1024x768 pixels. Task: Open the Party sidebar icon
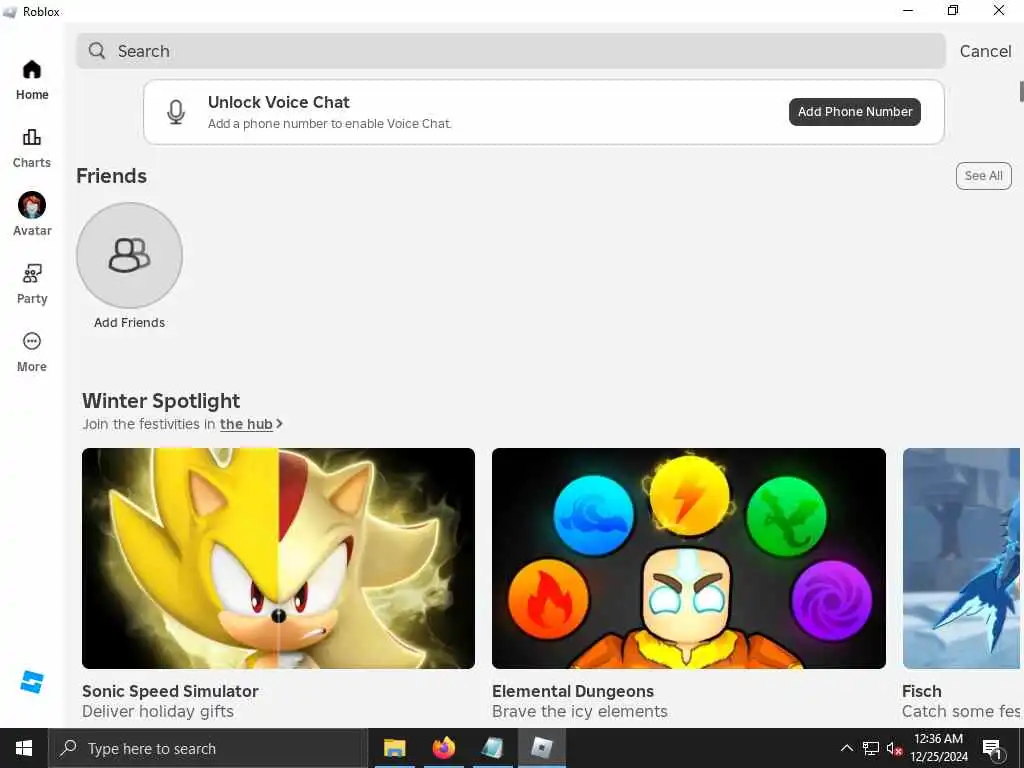pyautogui.click(x=31, y=274)
